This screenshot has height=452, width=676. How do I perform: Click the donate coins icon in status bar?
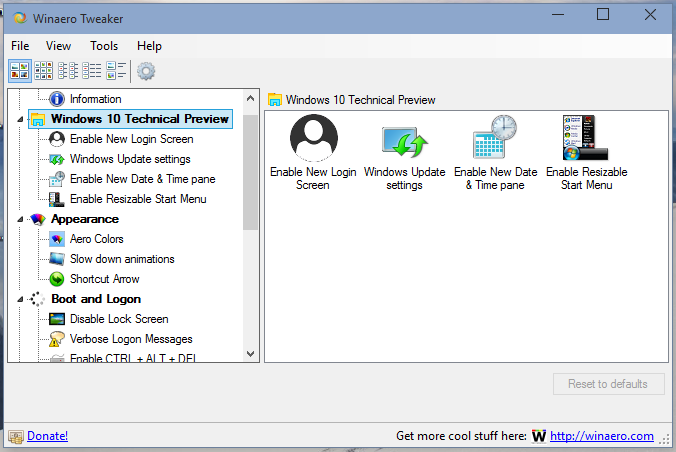[x=16, y=437]
